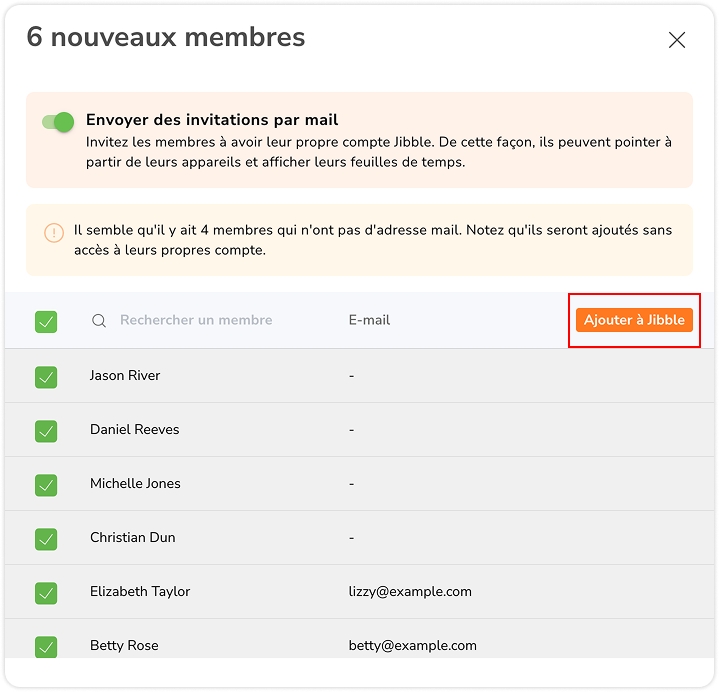Uncheck Michelle Jones checkbox
This screenshot has height=692, width=719.
point(46,485)
